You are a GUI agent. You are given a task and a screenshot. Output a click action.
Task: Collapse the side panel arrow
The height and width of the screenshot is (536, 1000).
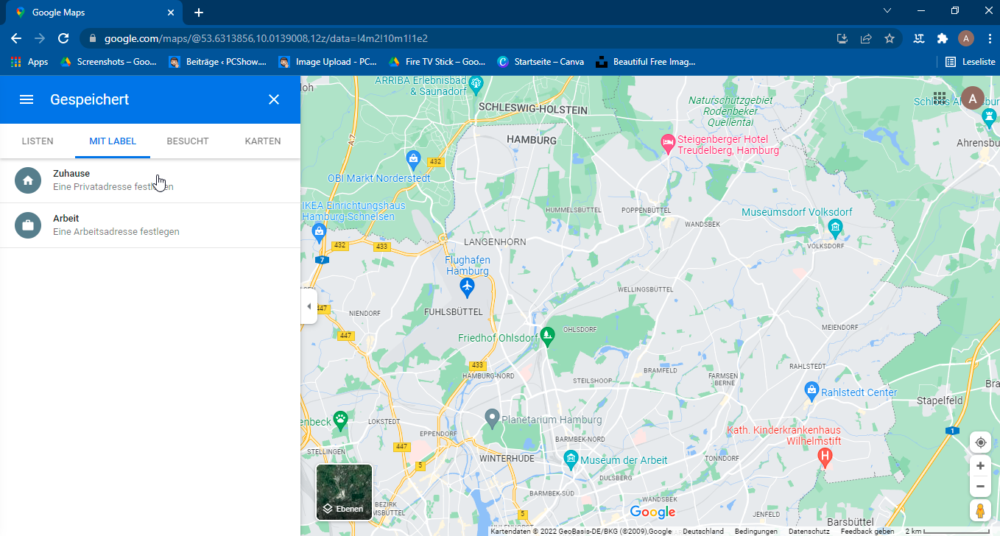[x=309, y=306]
